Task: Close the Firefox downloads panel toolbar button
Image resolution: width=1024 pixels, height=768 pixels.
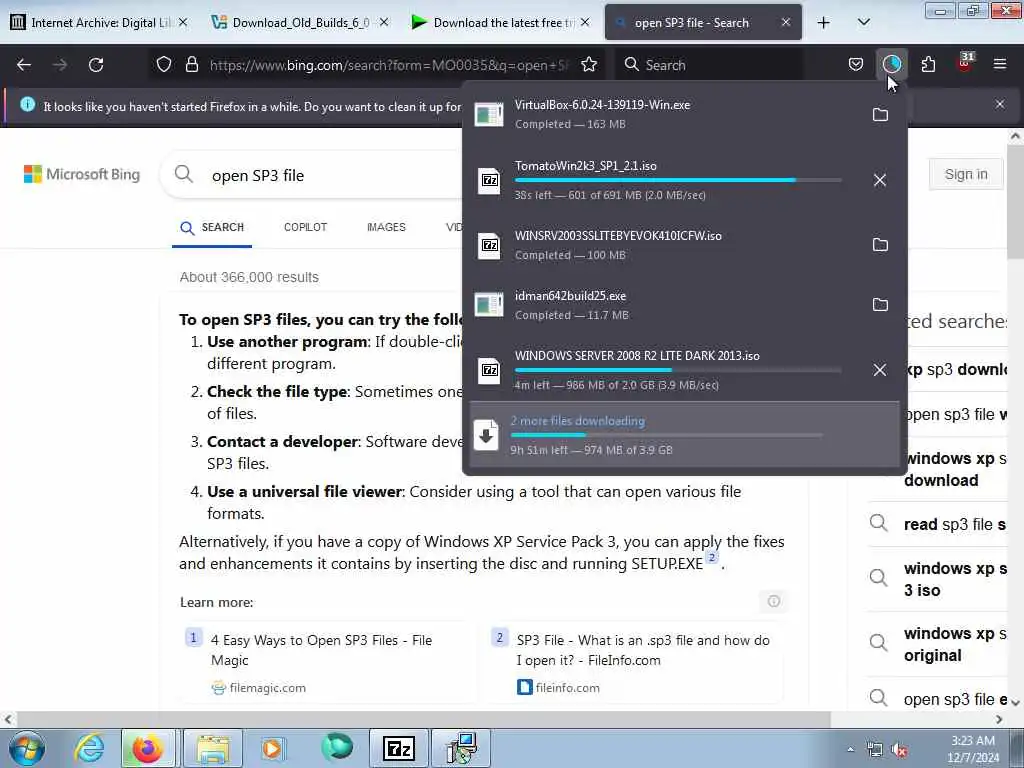Action: [891, 64]
